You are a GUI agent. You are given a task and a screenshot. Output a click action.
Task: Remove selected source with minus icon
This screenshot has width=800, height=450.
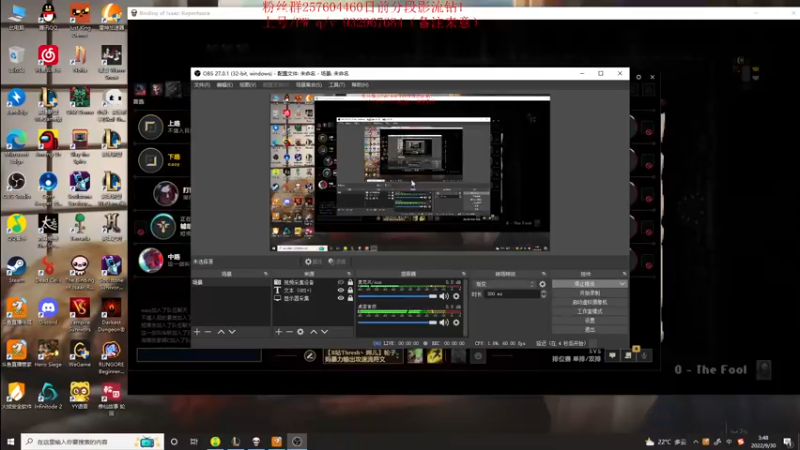[x=289, y=332]
